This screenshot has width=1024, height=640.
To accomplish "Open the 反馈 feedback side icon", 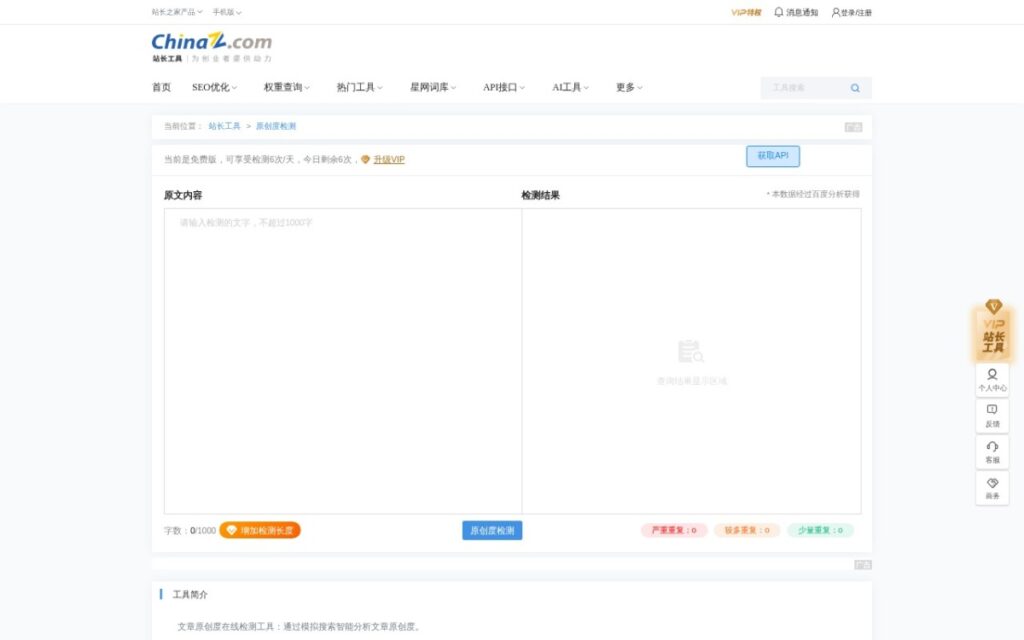I will [x=992, y=416].
